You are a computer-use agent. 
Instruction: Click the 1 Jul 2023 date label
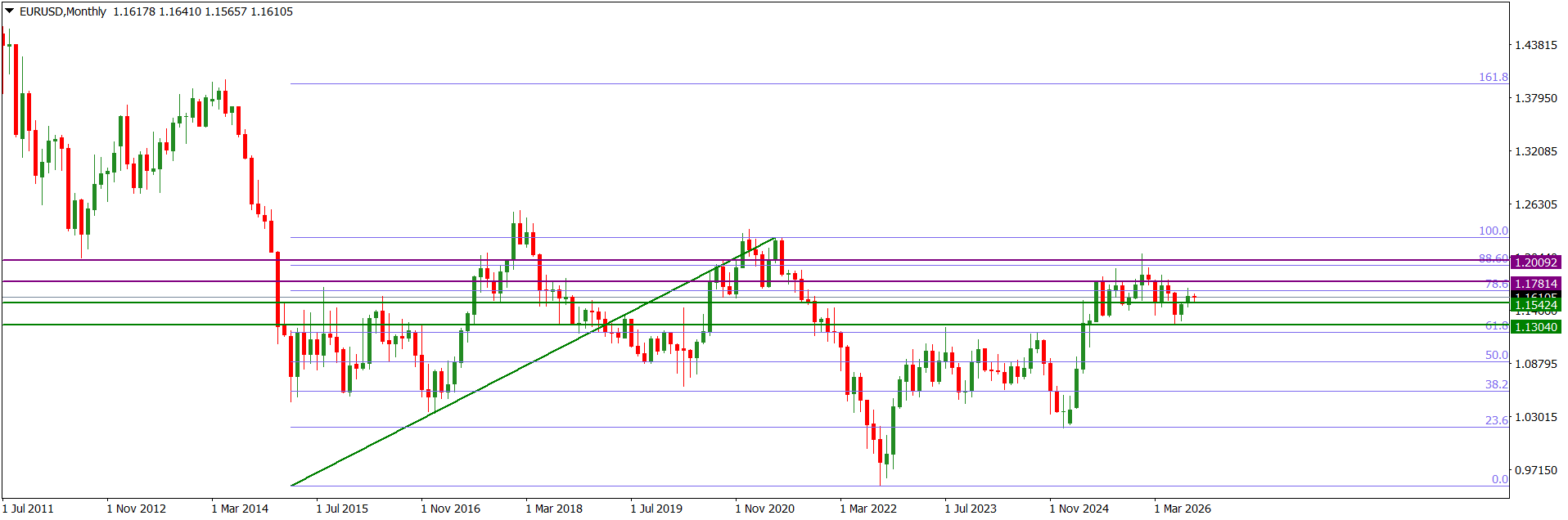971,509
